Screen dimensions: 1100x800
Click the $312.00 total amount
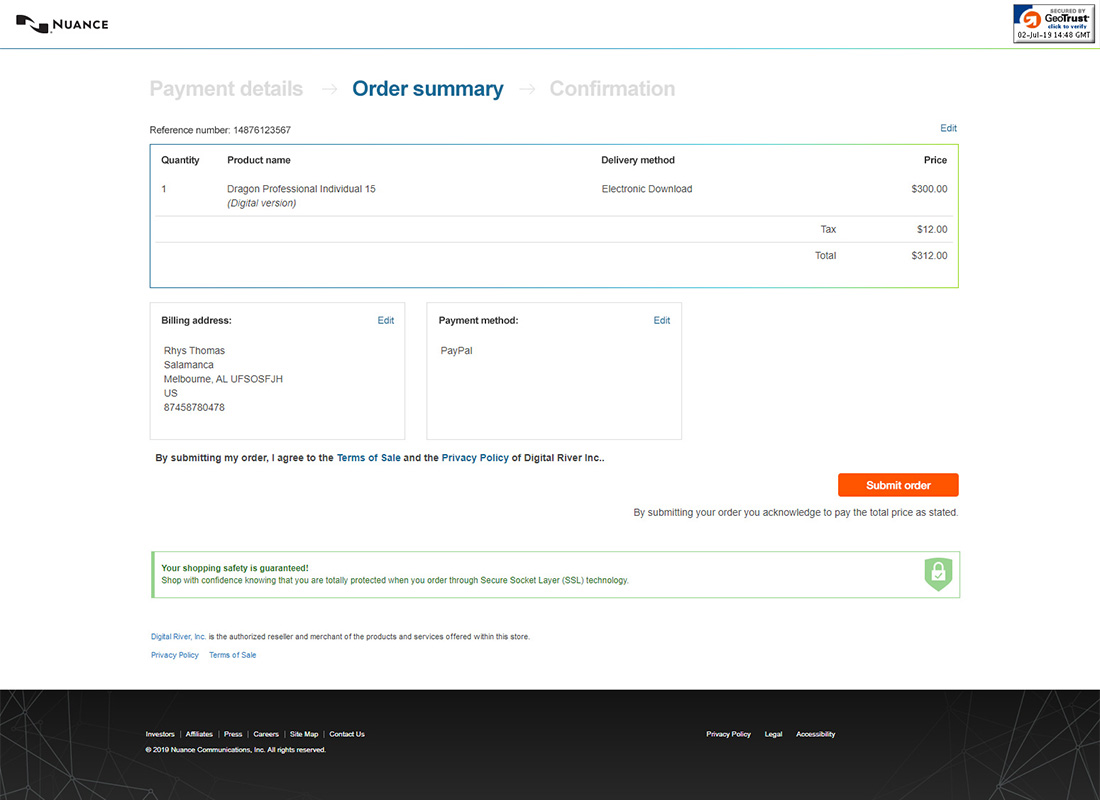[x=929, y=255]
